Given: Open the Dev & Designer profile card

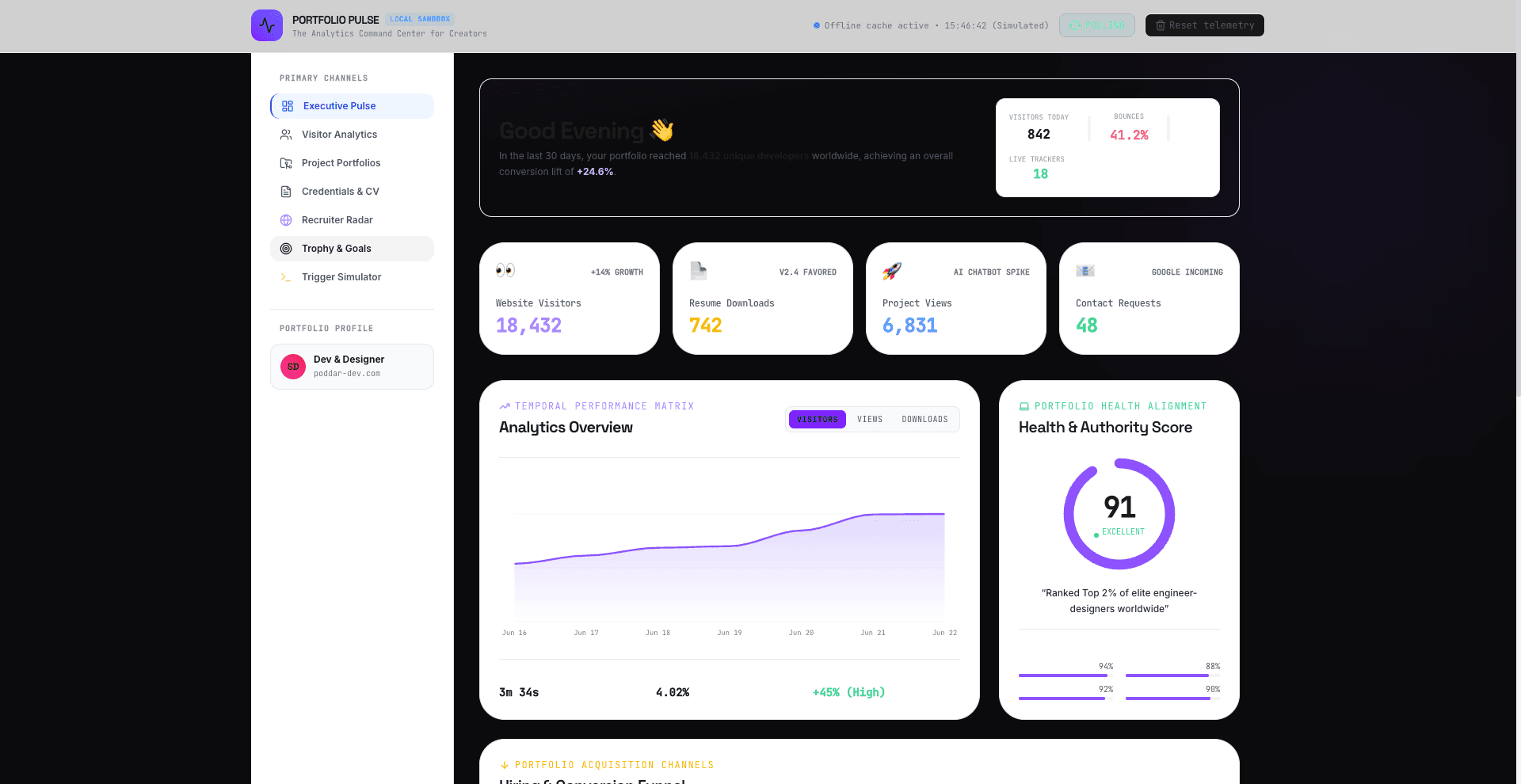Looking at the screenshot, I should [x=353, y=367].
